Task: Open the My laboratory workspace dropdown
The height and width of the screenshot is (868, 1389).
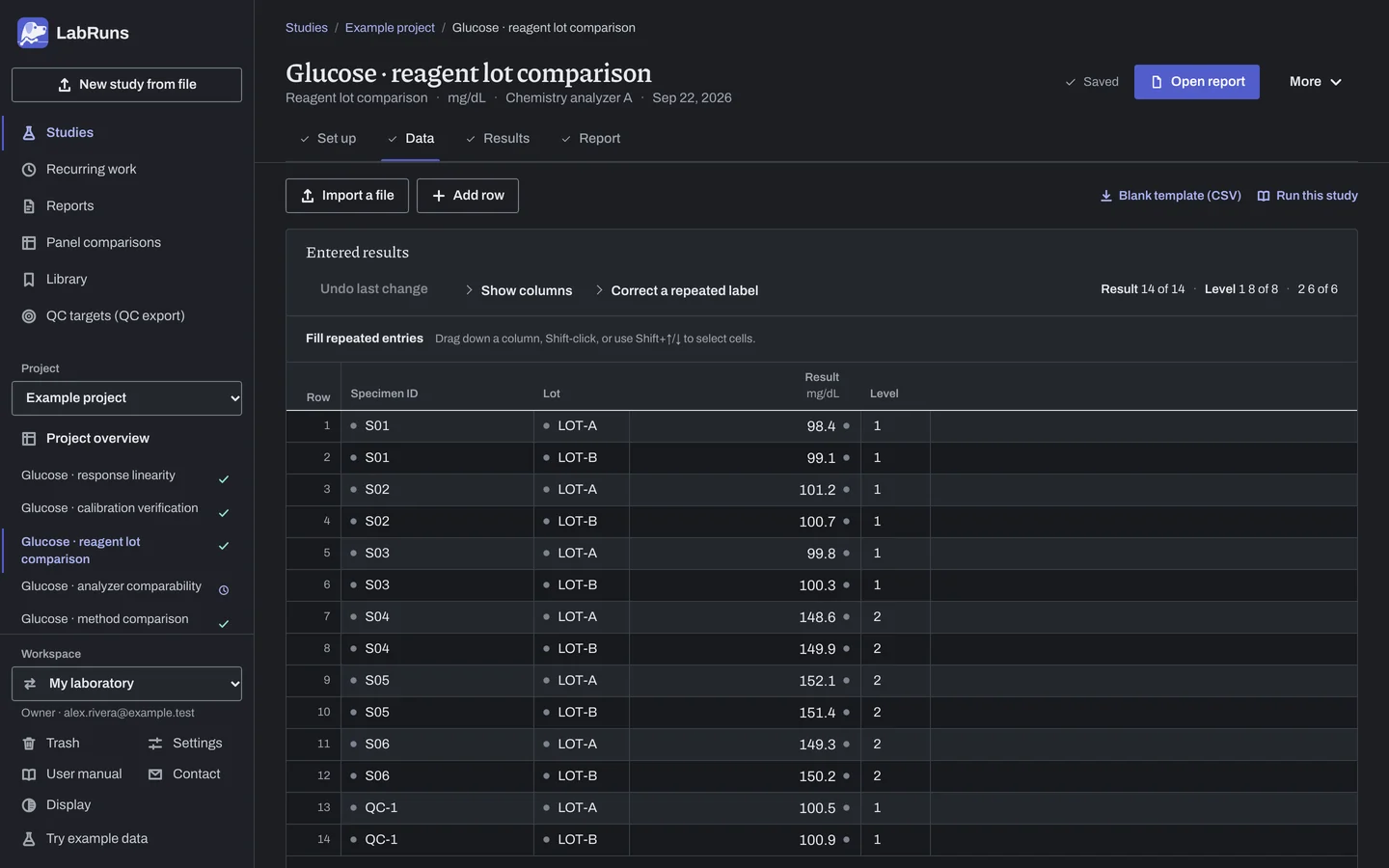Action: coord(126,684)
